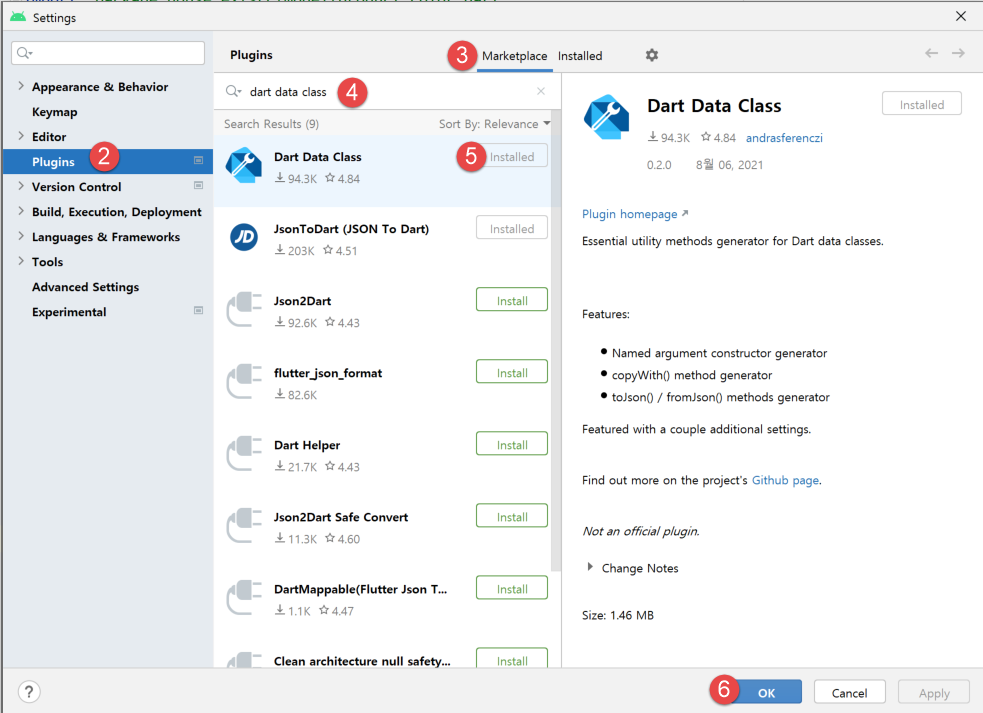Click Installed button in detail panel
Screen dimensions: 983x713
922,104
